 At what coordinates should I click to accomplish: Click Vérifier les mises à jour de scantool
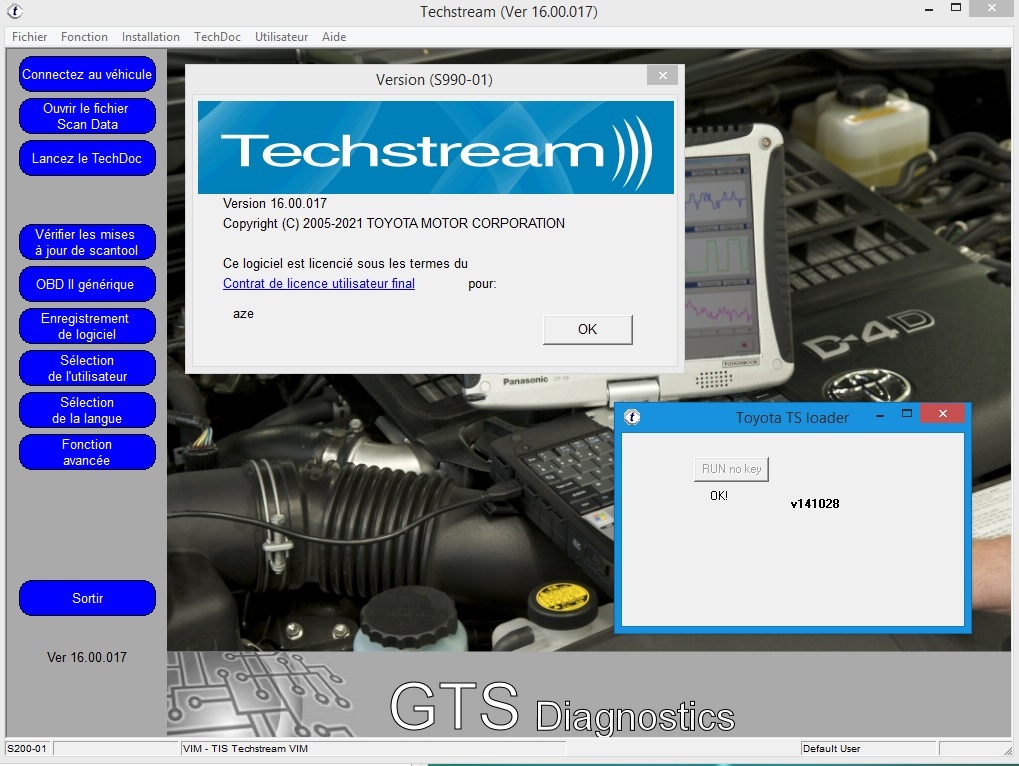tap(87, 241)
